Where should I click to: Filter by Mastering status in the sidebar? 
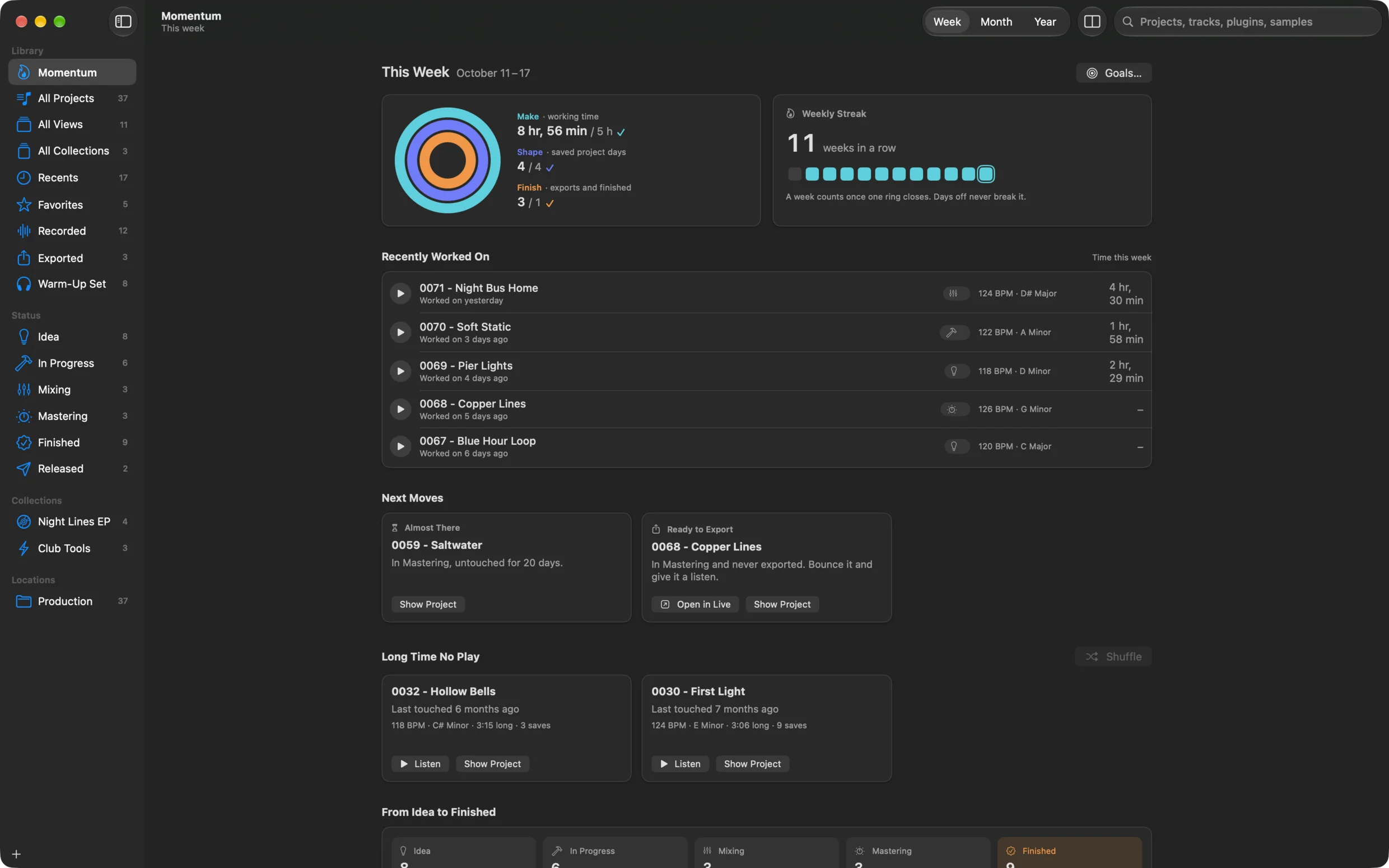tap(72, 416)
